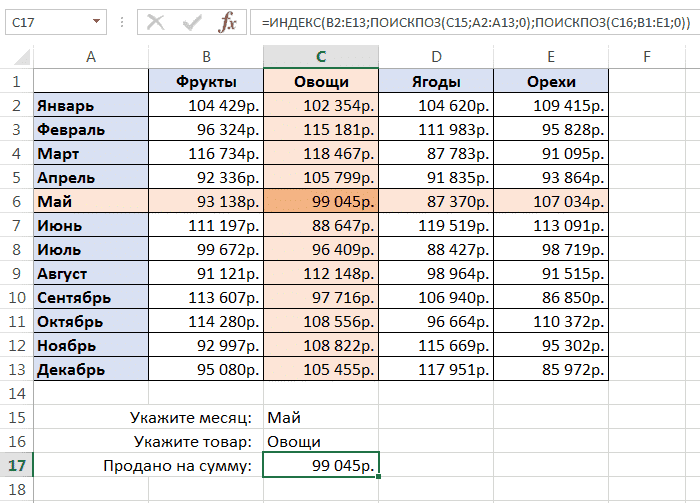Select cell C15 containing Май
Viewport: 700px width, 503px height.
(321, 417)
